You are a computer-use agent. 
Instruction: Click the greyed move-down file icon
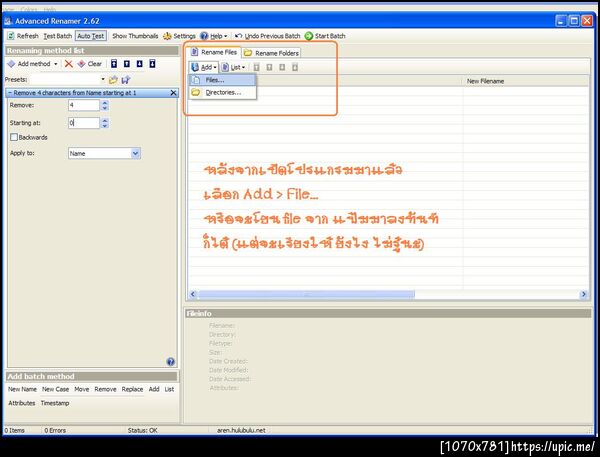pyautogui.click(x=282, y=67)
